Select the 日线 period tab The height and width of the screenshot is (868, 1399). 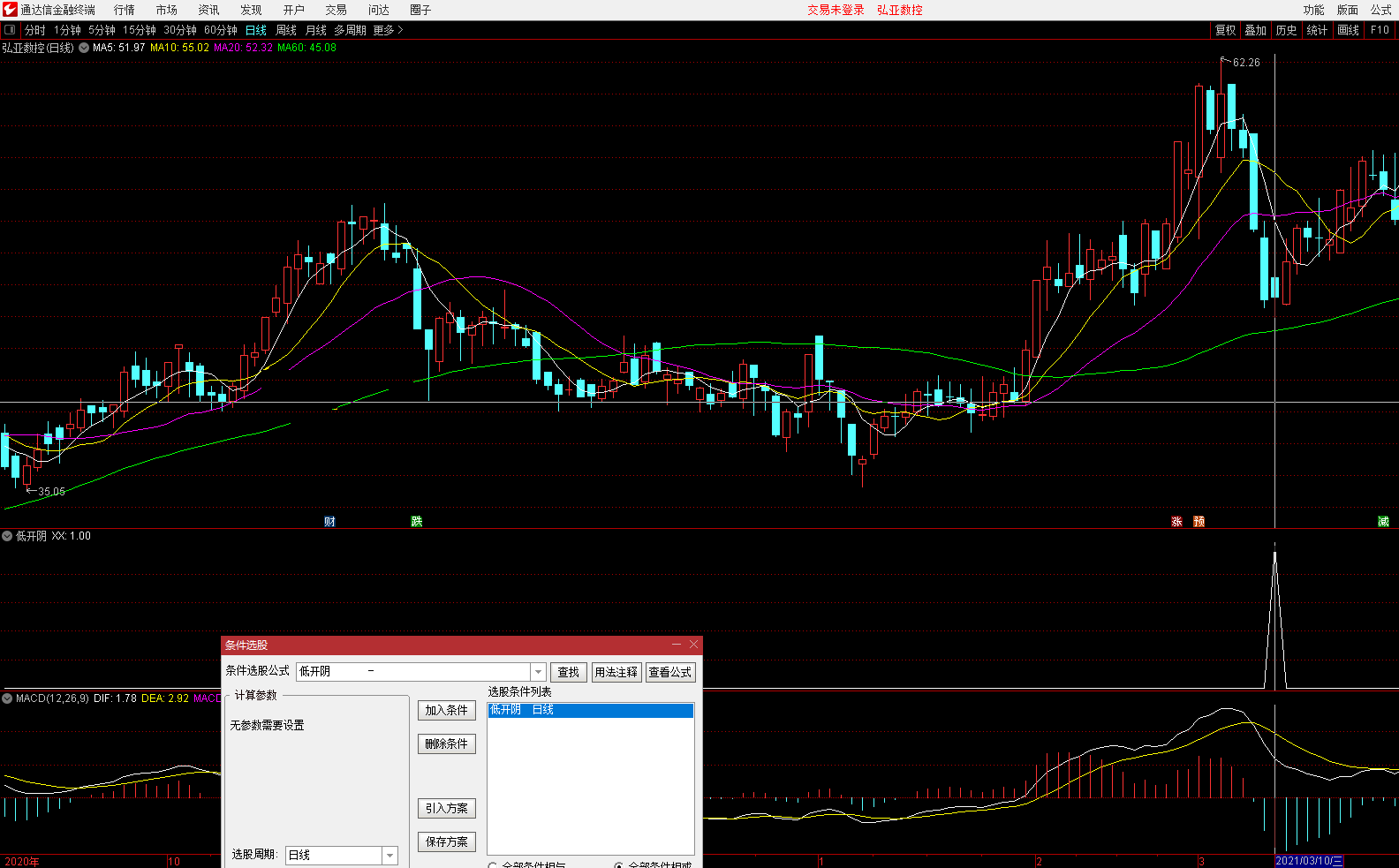coord(256,30)
